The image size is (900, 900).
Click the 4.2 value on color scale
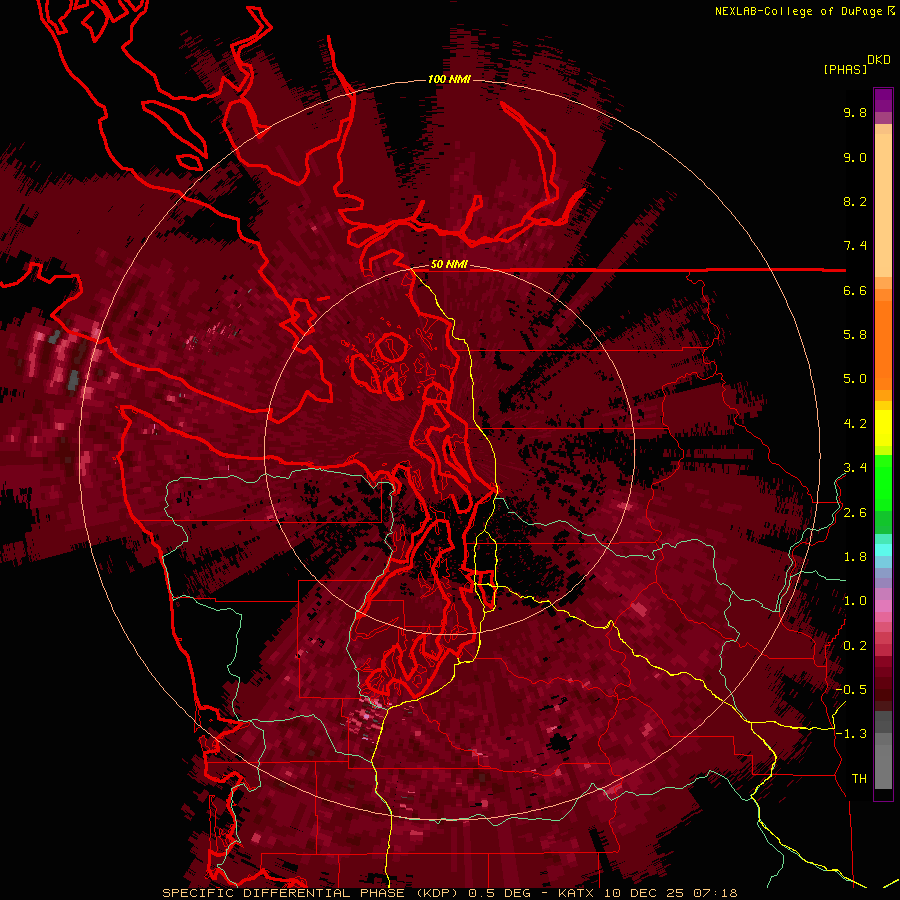855,424
